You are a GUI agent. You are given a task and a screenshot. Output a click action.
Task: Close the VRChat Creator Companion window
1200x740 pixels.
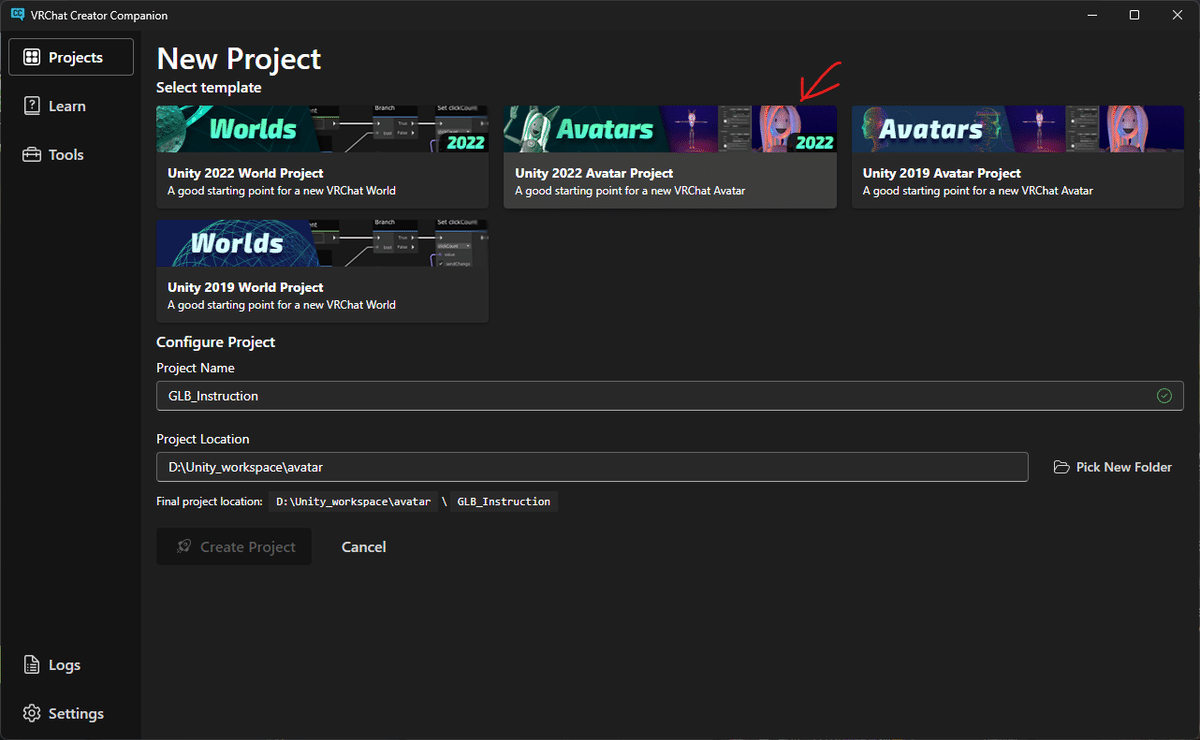(1178, 15)
